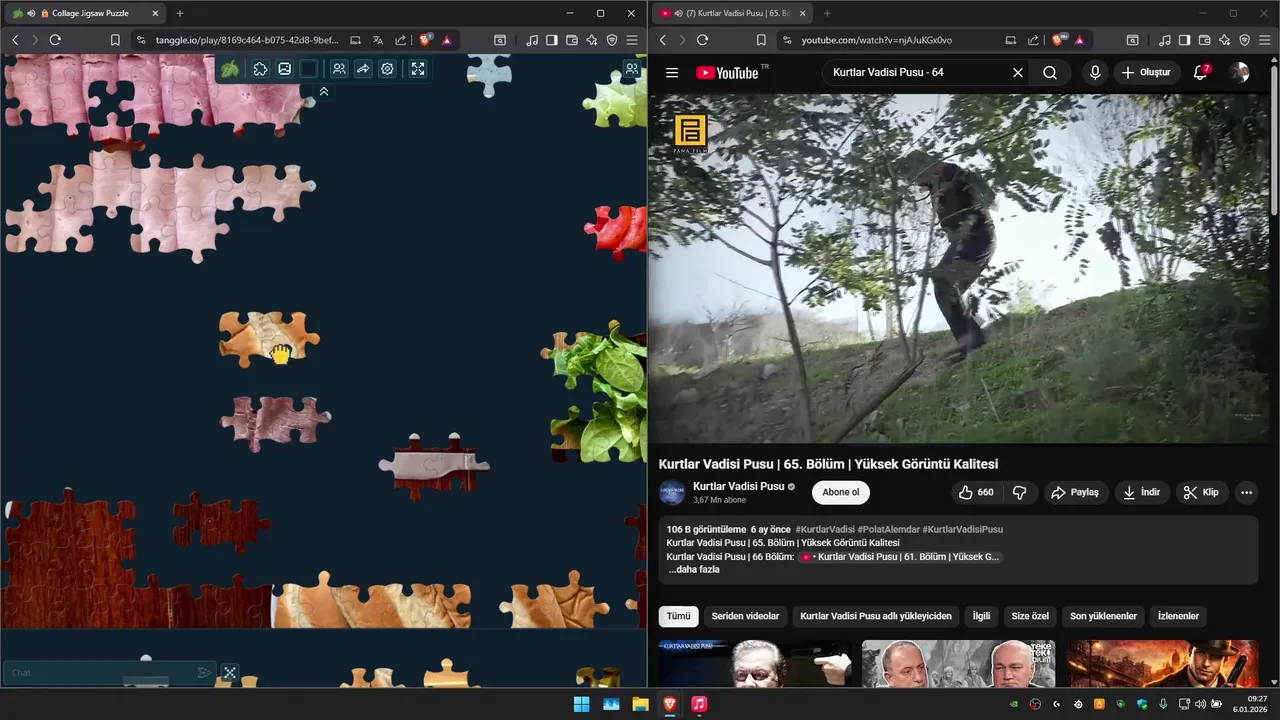Open the Oluştur create button

click(x=1146, y=72)
